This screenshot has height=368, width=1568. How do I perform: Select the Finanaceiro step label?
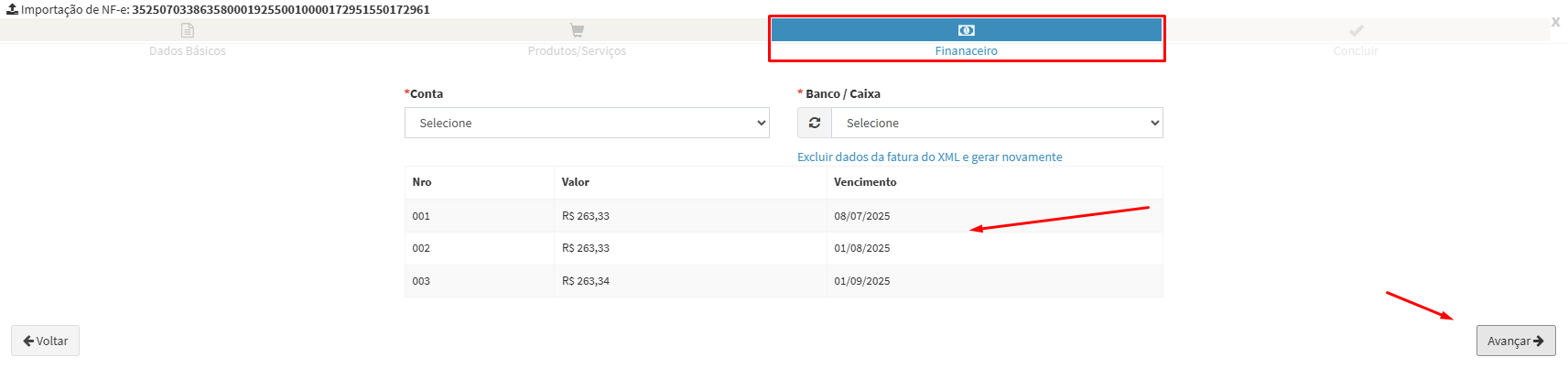coord(966,51)
